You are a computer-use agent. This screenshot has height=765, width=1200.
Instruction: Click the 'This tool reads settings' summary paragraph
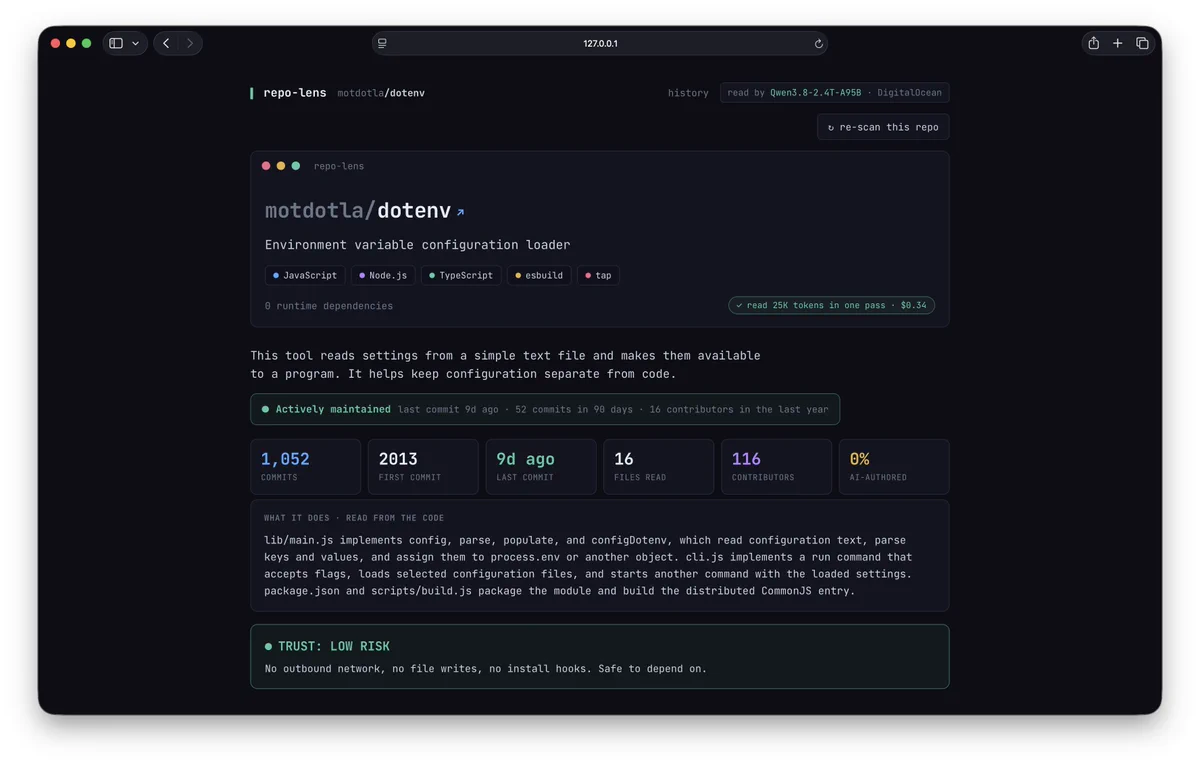pos(505,365)
